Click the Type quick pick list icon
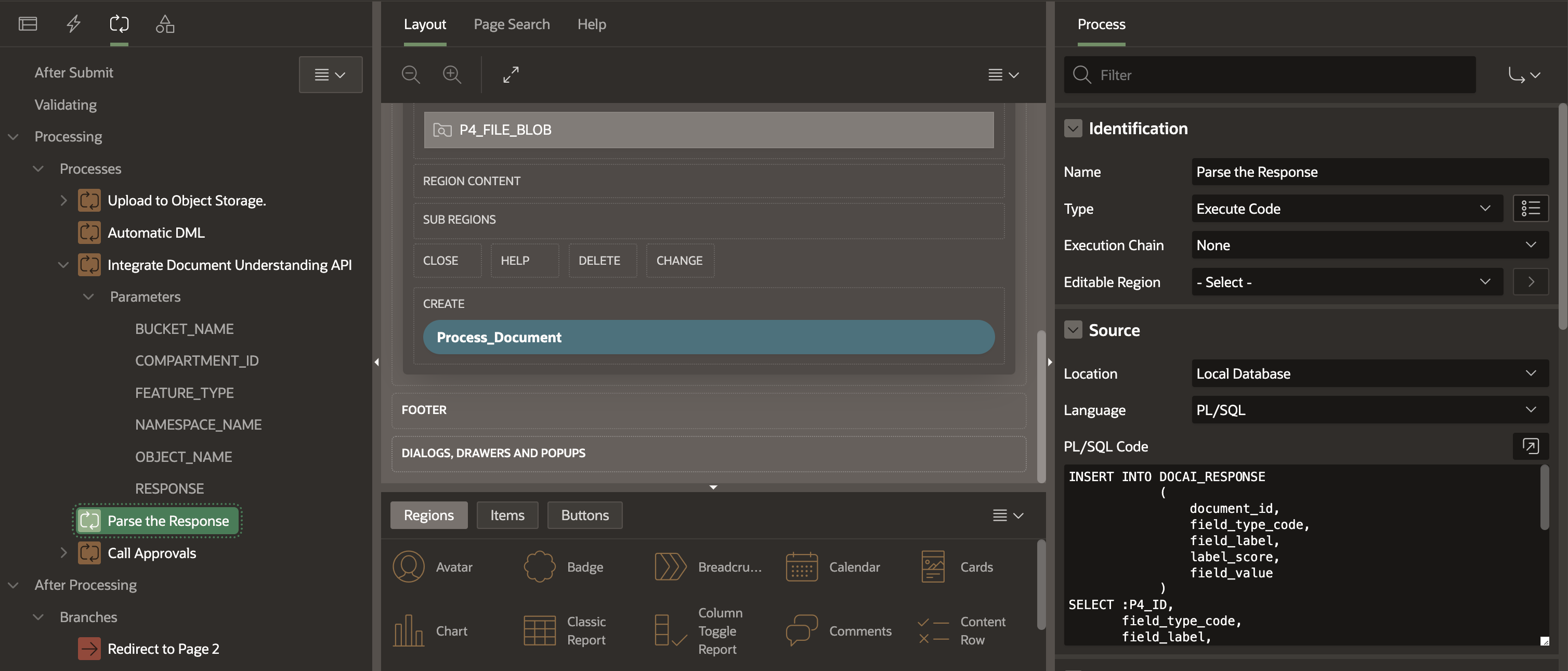This screenshot has width=1568, height=671. point(1530,208)
